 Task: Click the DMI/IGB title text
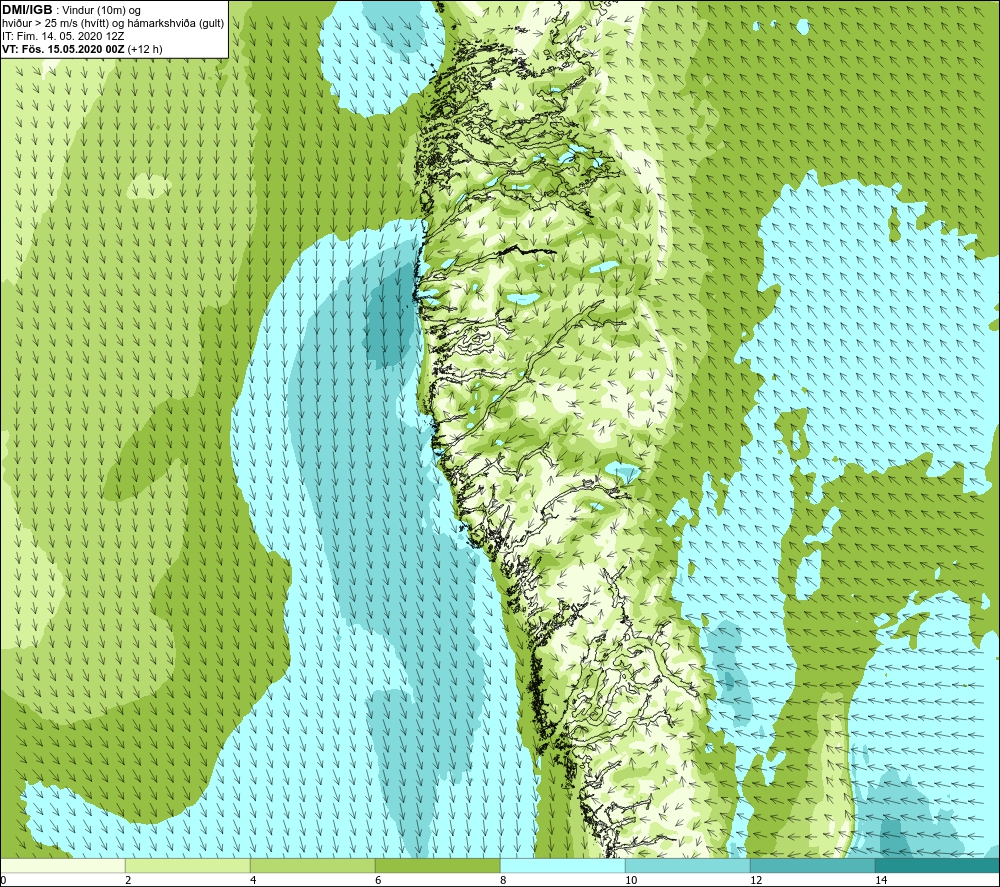27,10
